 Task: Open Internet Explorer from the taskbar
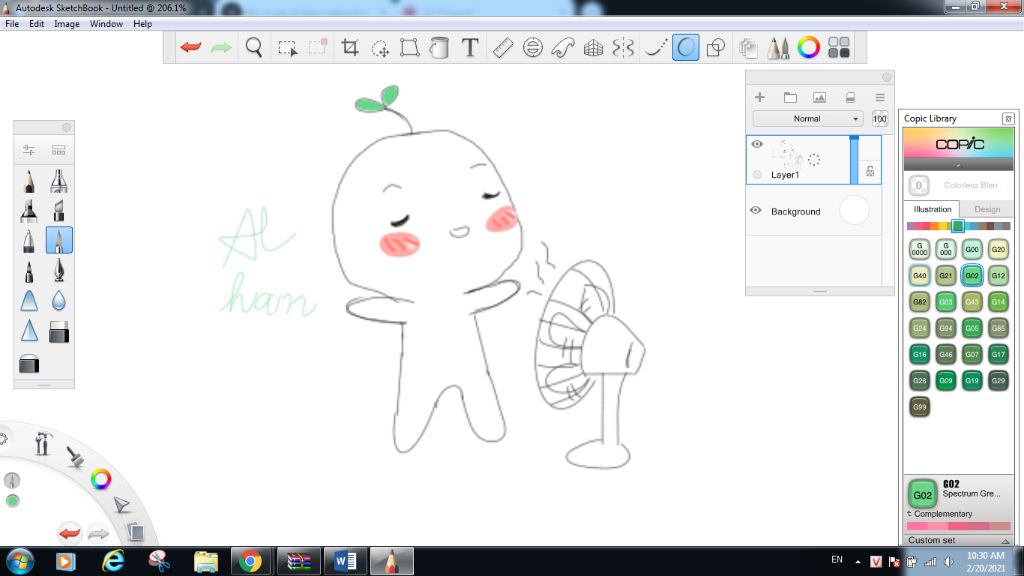click(112, 561)
